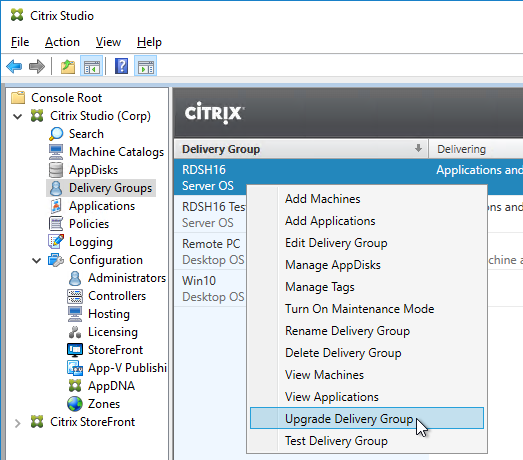
Task: Choose Add Applications from context menu
Action: coord(367,221)
